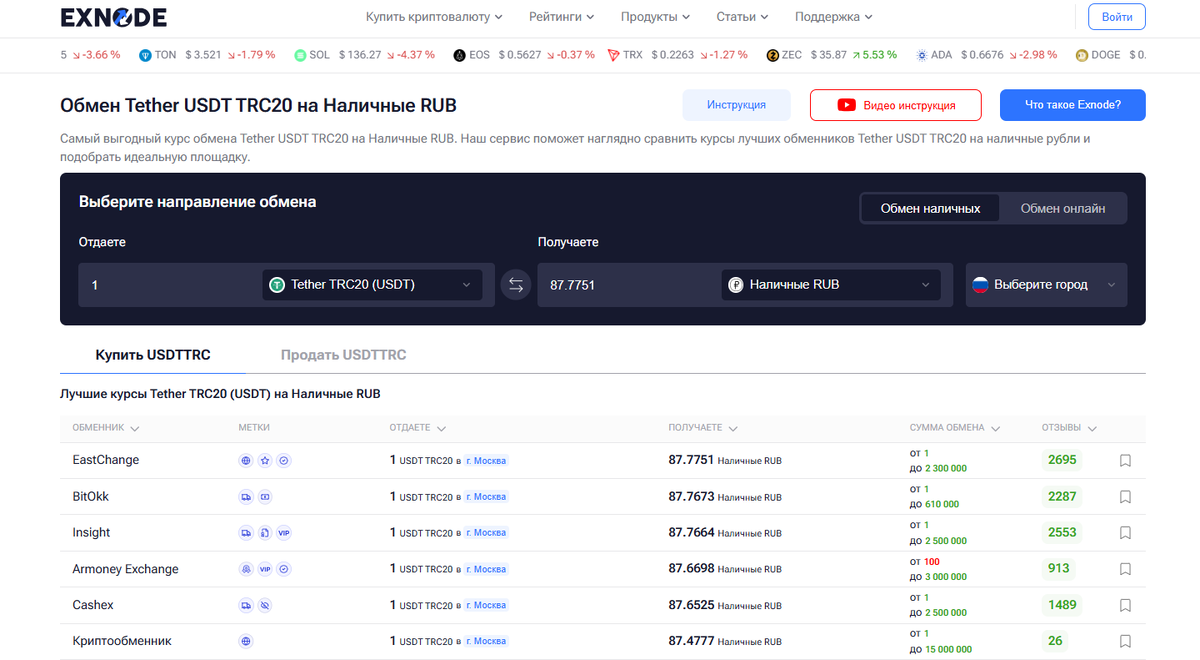Image resolution: width=1200 pixels, height=660 pixels.
Task: Sort by the Отдаете column
Action: [418, 428]
